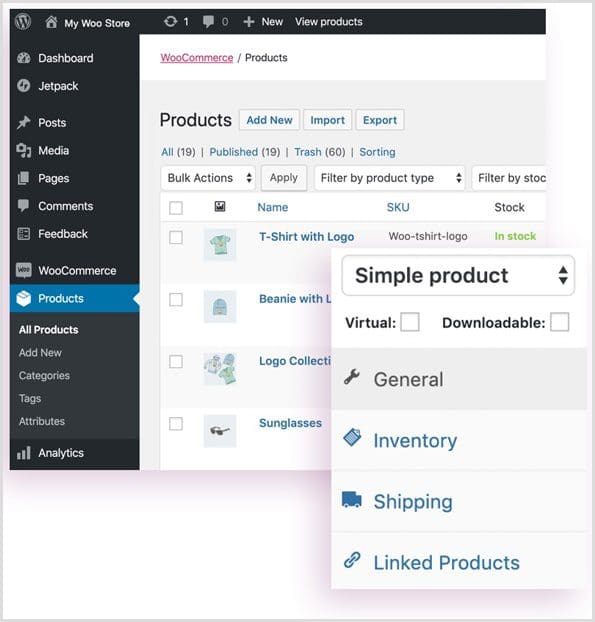The image size is (595, 622).
Task: Open the T-Shirt with Logo product link
Action: (306, 237)
